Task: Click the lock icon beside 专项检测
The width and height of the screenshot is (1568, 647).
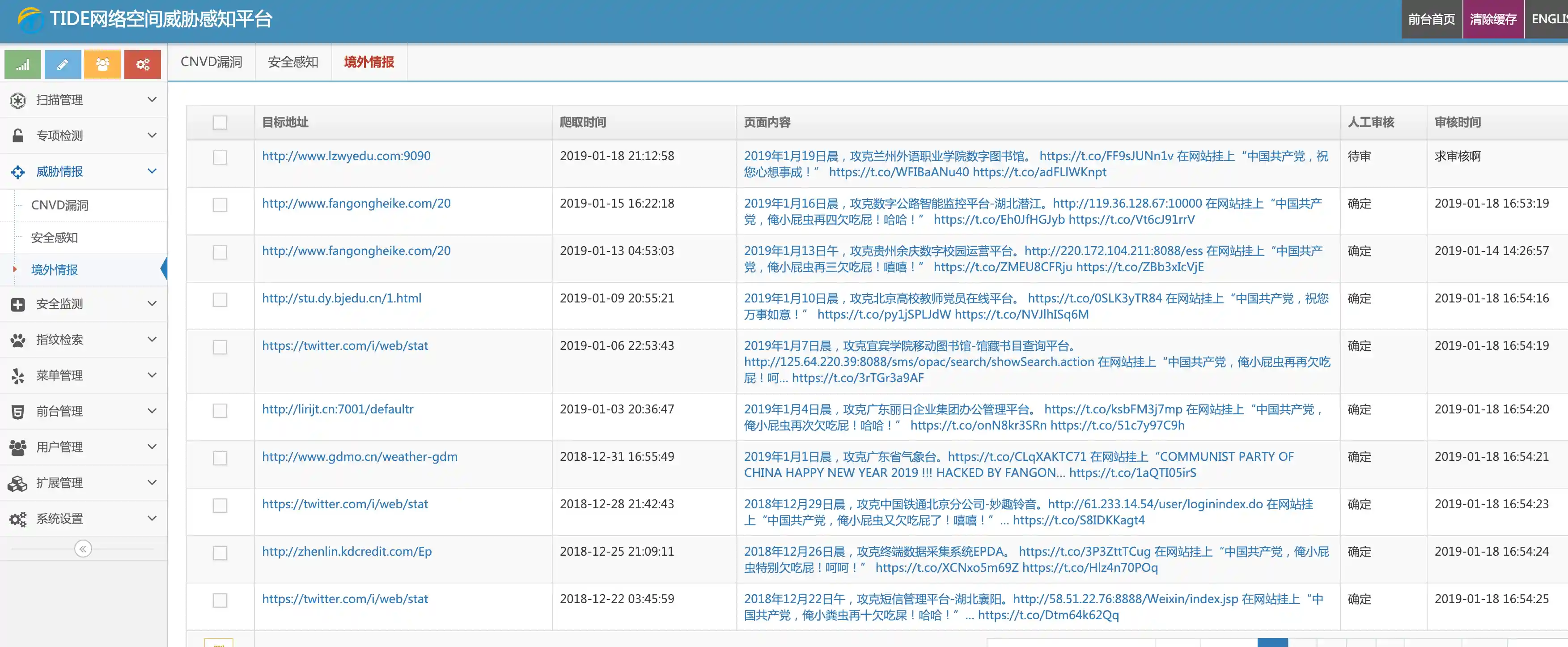Action: pos(17,136)
